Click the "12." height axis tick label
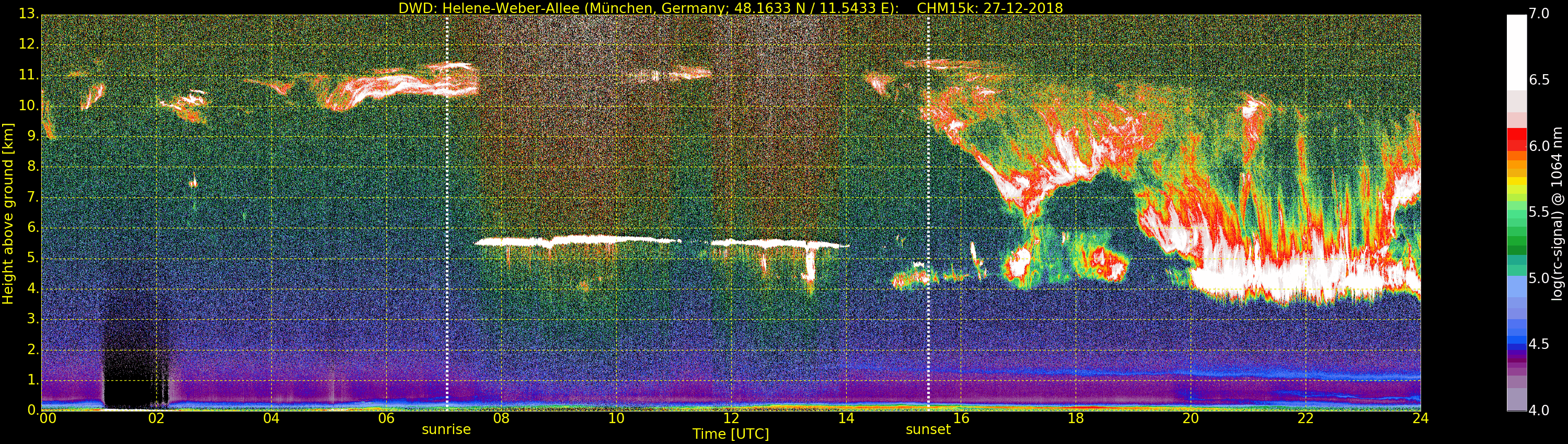The image size is (1568, 444). [29, 44]
